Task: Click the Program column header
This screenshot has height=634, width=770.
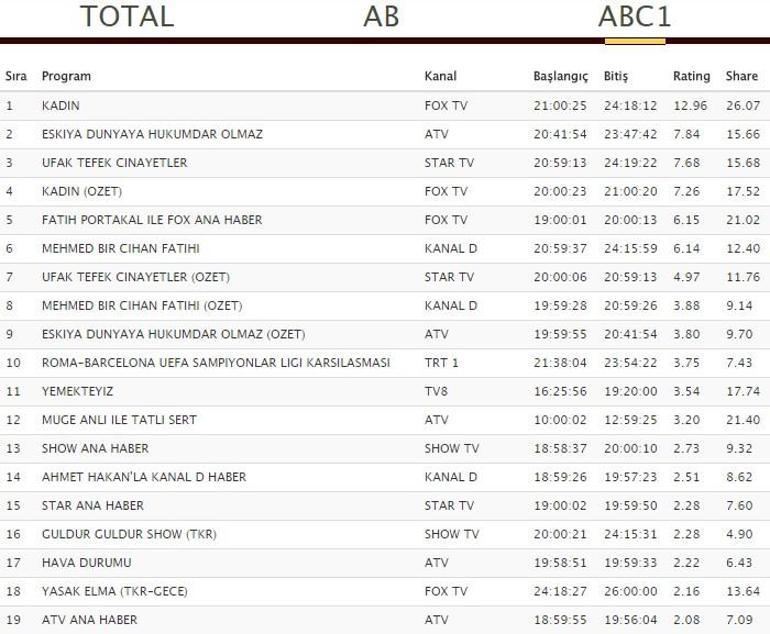Action: coord(66,76)
